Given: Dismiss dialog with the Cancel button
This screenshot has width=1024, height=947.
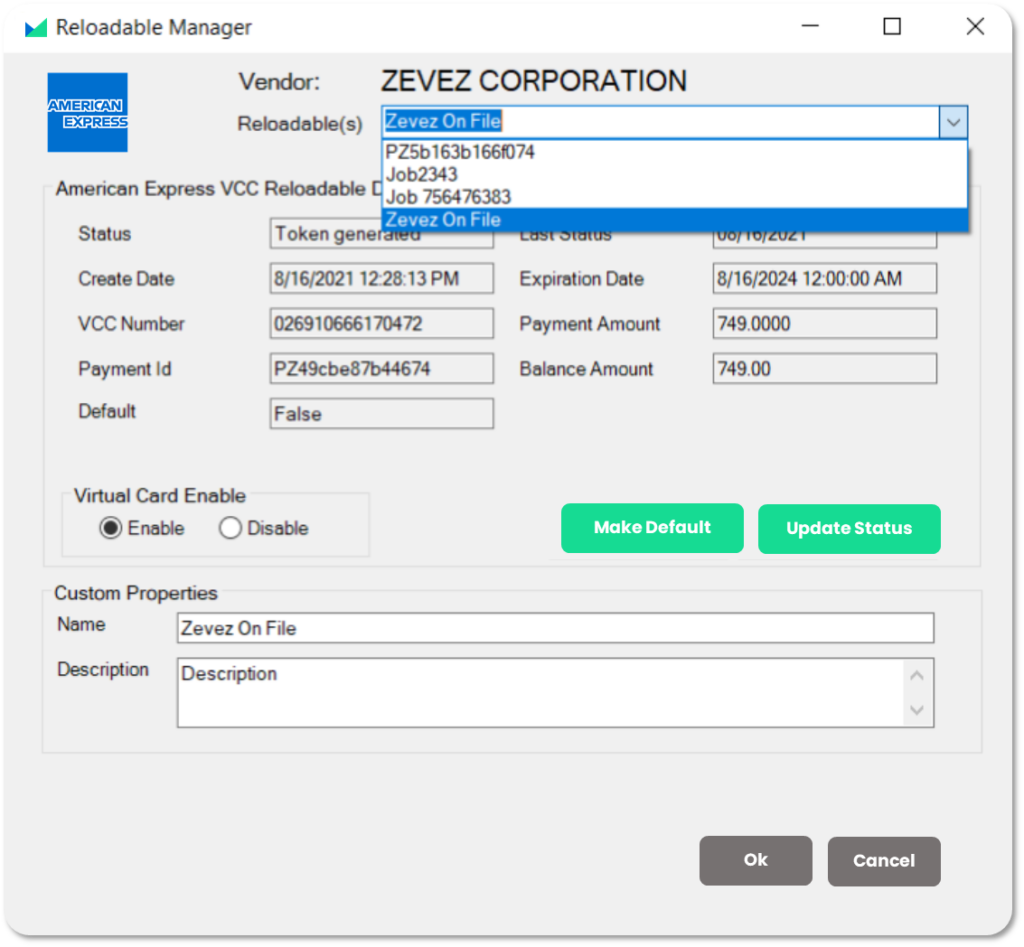Looking at the screenshot, I should point(884,861).
